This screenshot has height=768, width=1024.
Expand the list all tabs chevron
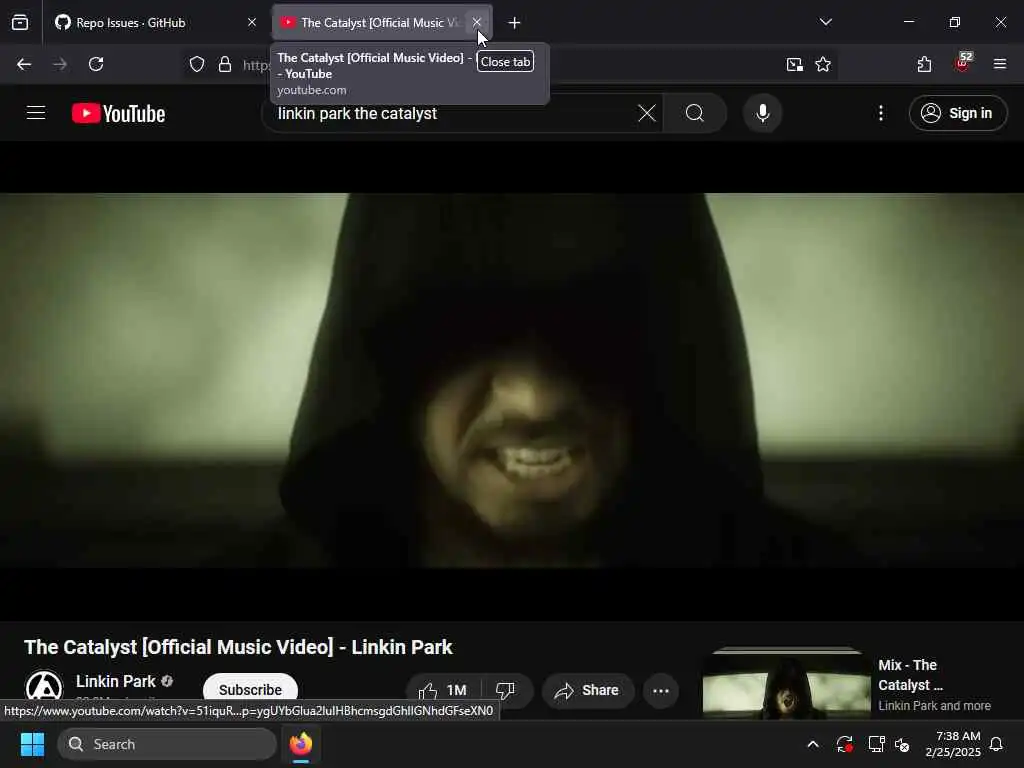coord(825,22)
